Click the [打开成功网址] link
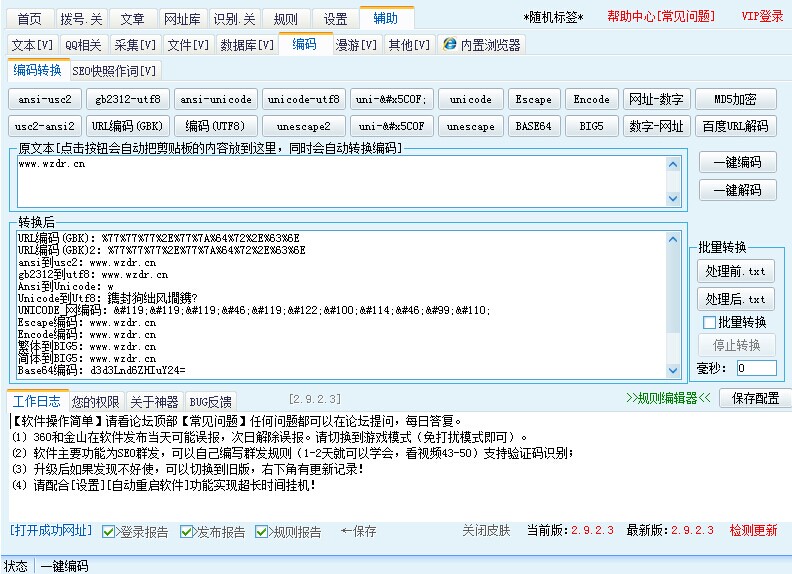792x574 pixels. tap(51, 530)
